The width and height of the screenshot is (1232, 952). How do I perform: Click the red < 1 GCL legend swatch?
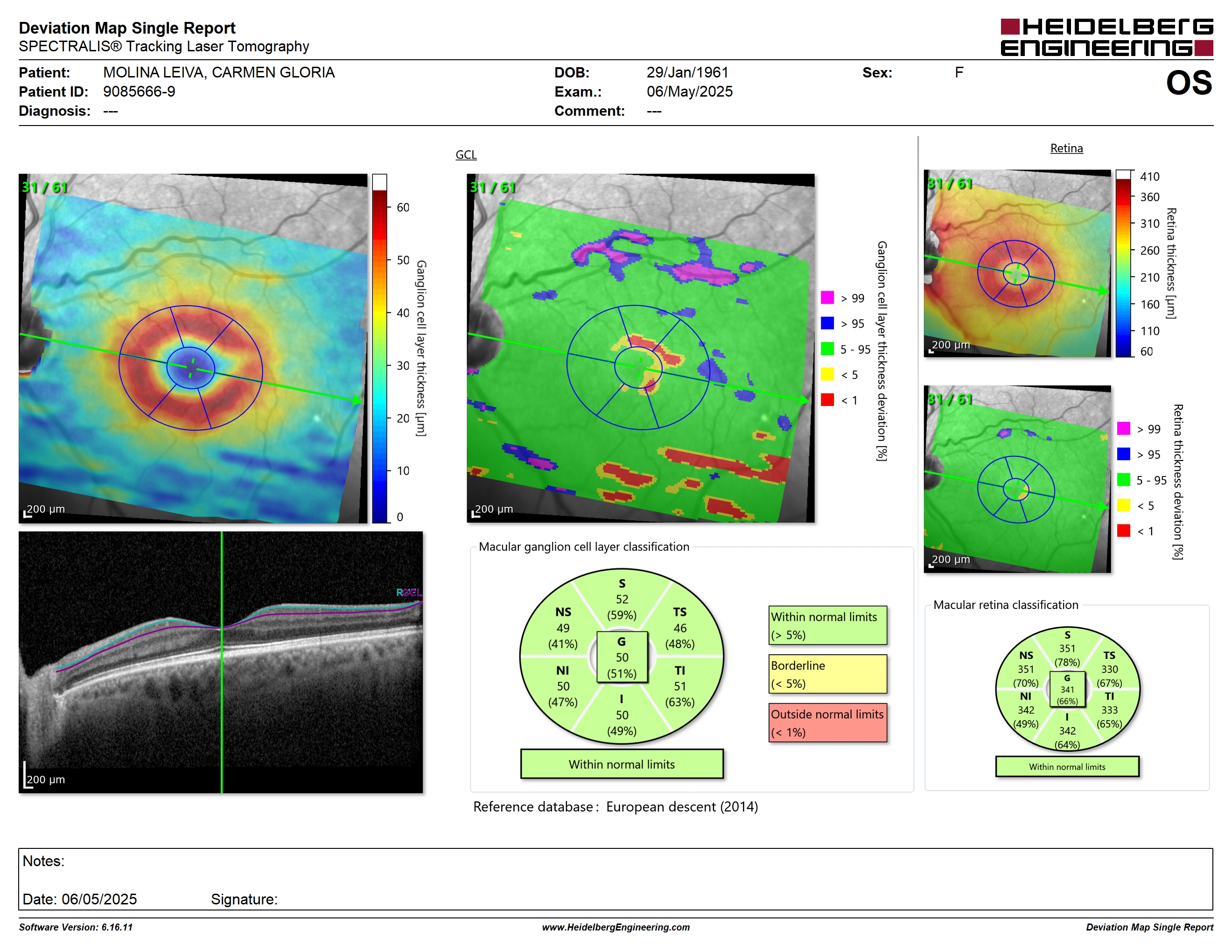tap(827, 399)
